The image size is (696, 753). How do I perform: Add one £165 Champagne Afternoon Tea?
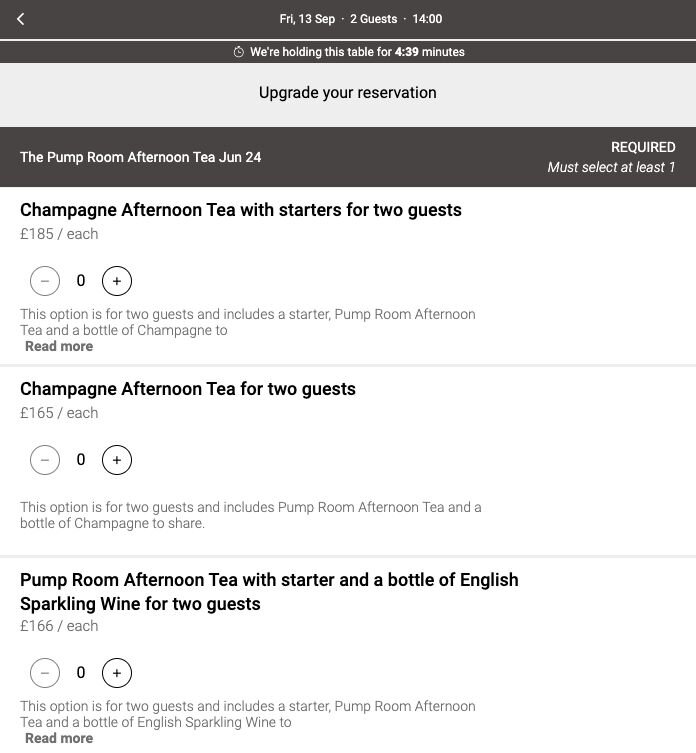117,460
